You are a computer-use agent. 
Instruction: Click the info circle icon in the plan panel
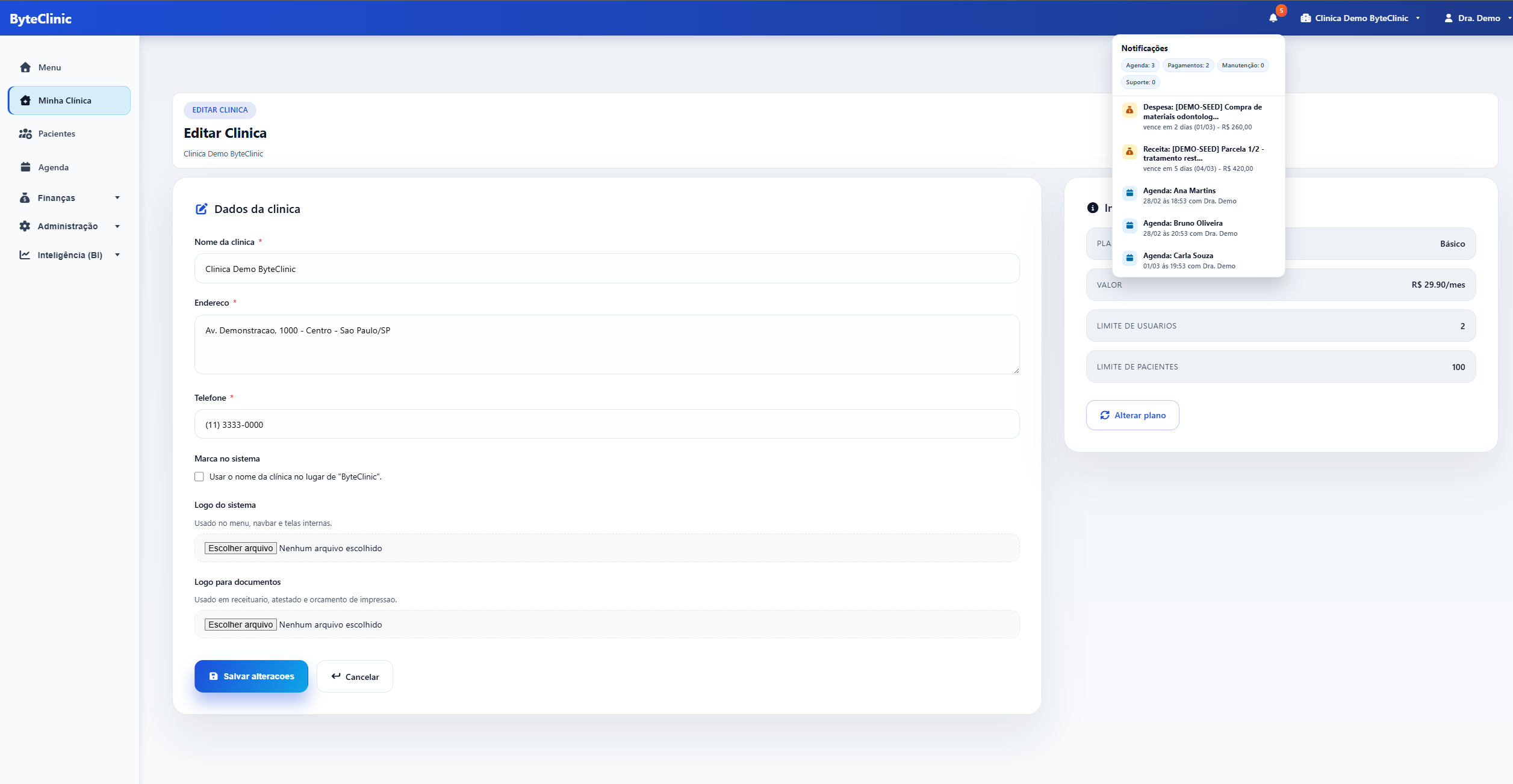point(1093,208)
